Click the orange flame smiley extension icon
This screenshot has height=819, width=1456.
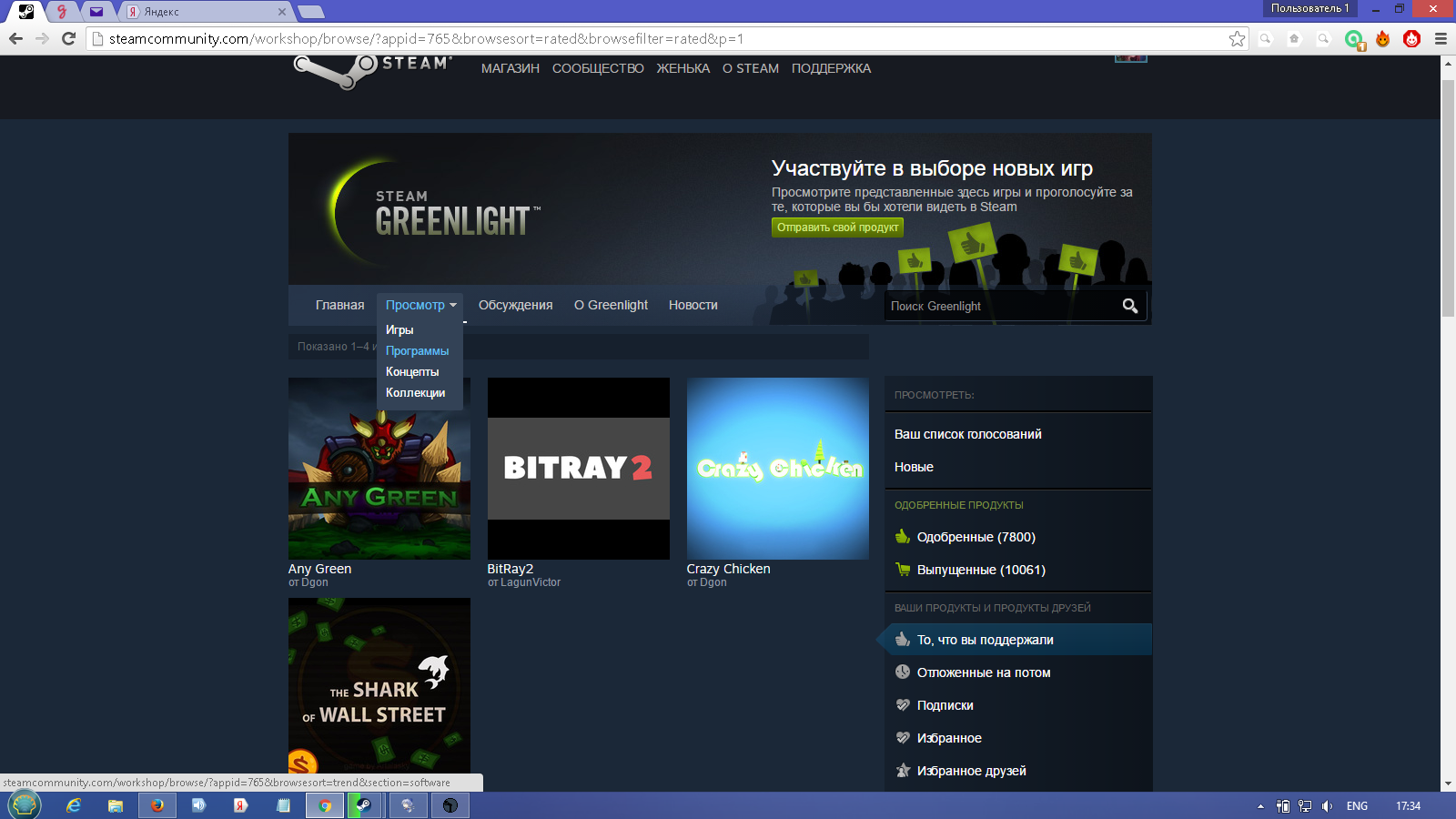click(x=1383, y=39)
